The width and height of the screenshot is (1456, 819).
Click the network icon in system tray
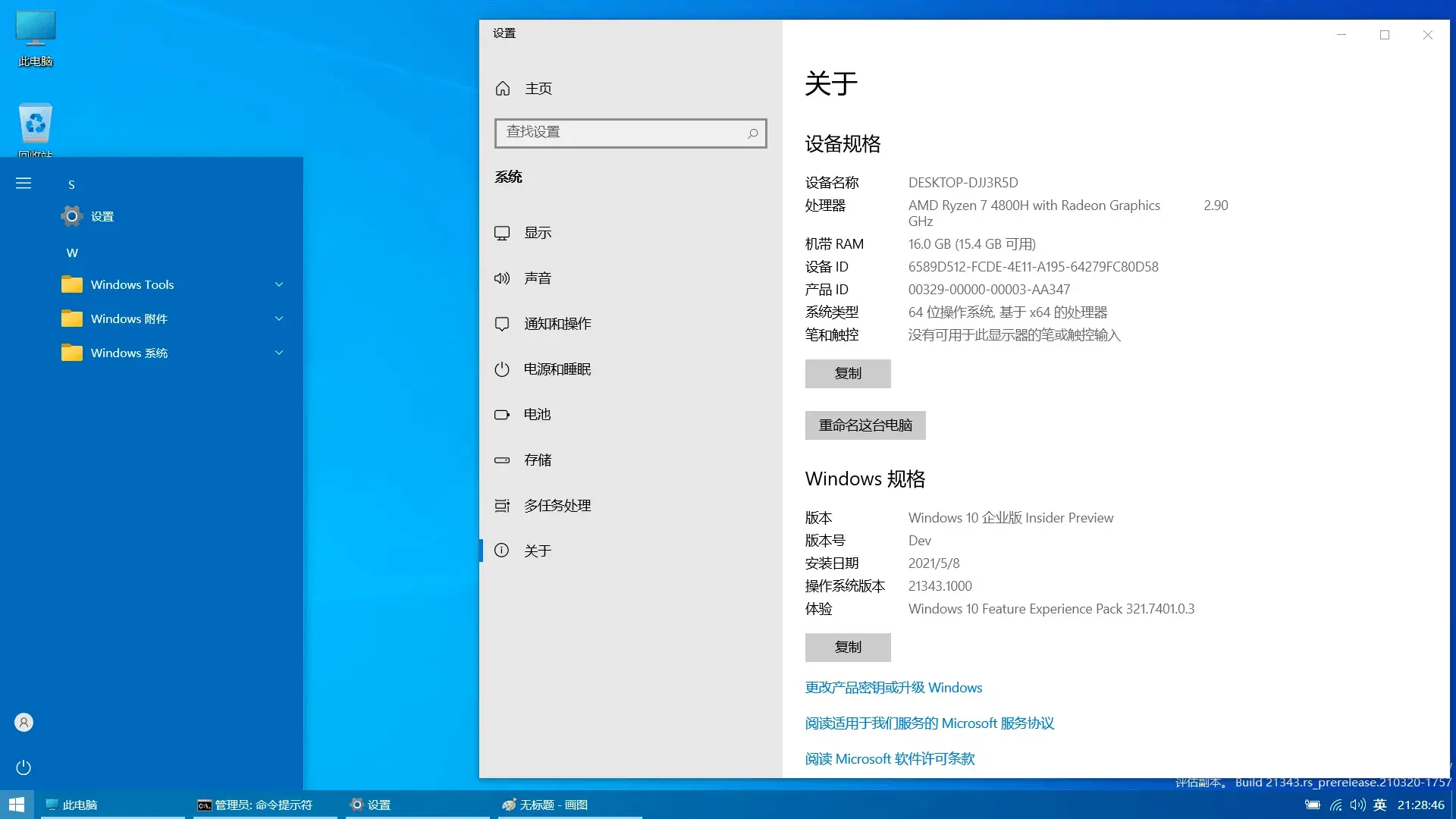(x=1336, y=805)
